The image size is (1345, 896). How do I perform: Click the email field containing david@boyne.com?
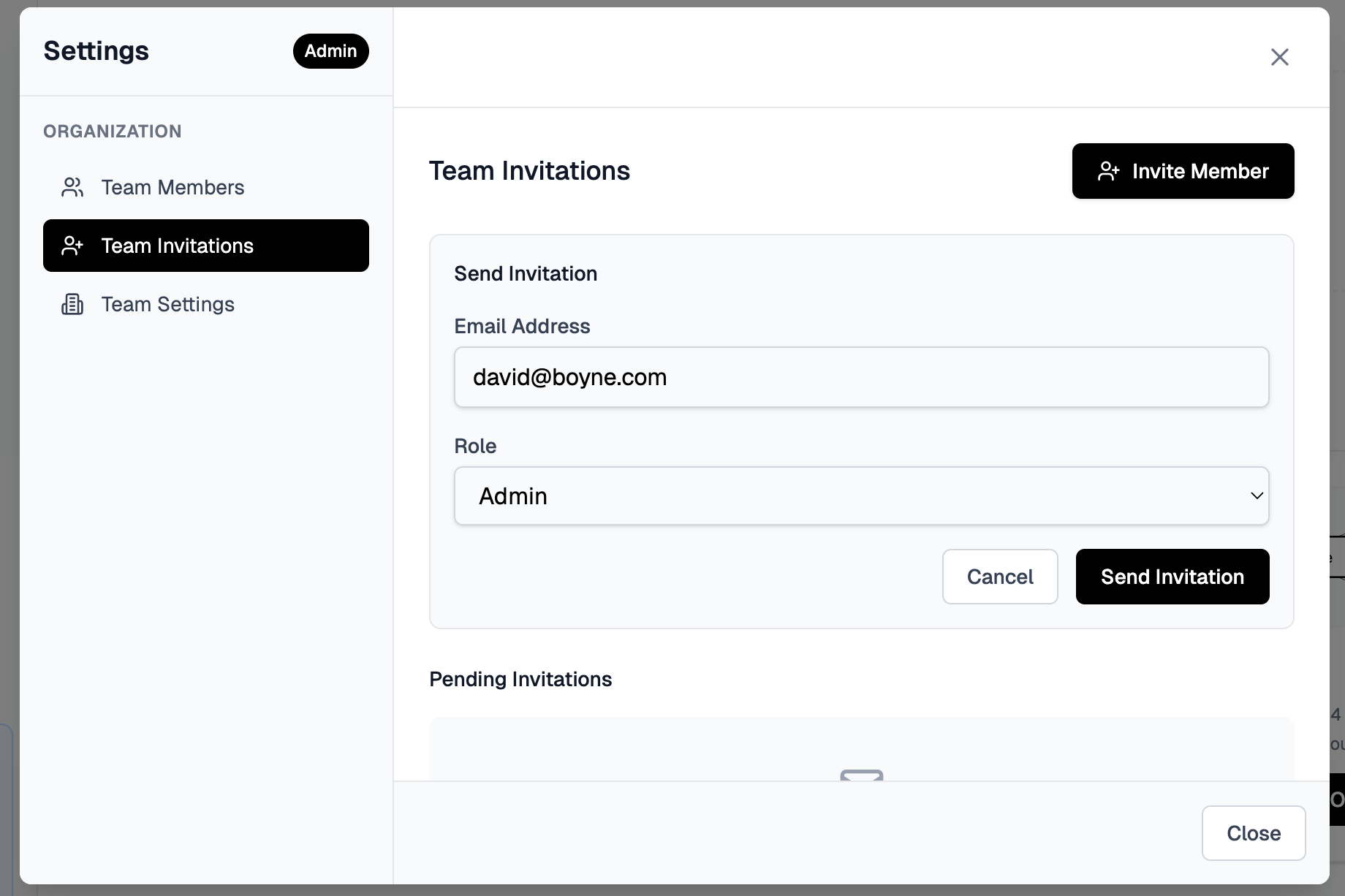861,377
